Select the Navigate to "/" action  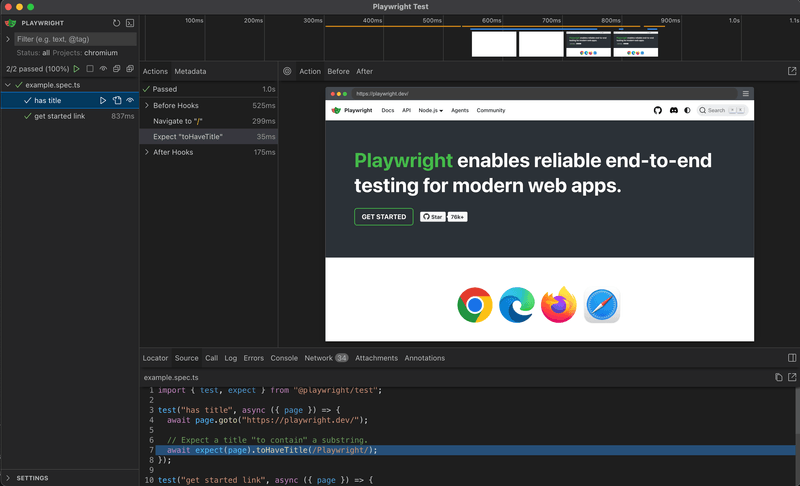pyautogui.click(x=209, y=121)
